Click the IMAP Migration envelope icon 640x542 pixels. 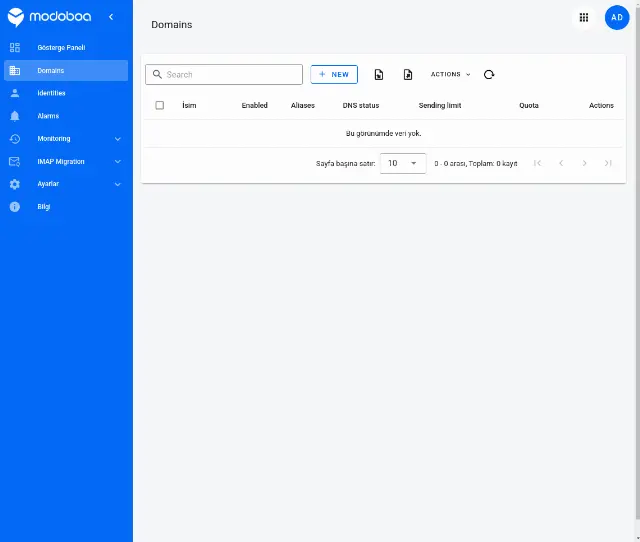(x=15, y=162)
